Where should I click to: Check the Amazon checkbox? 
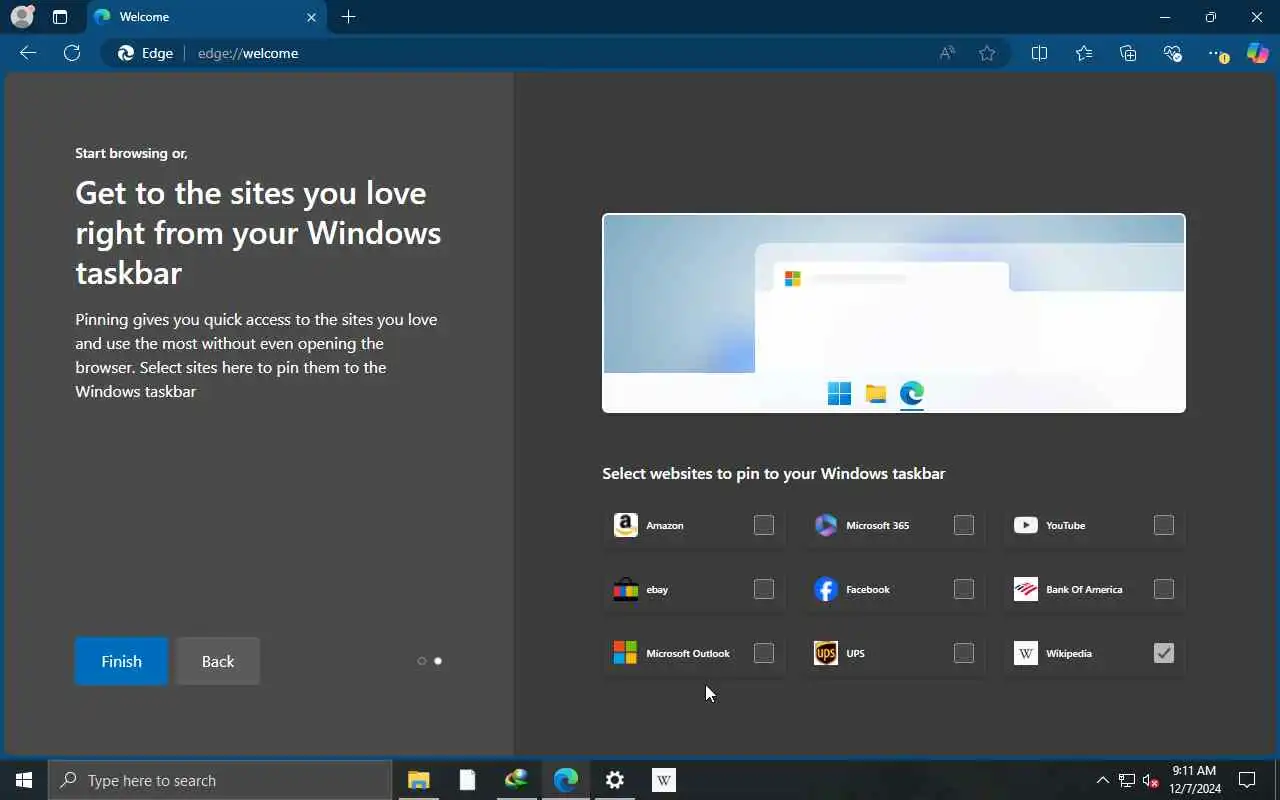click(764, 525)
